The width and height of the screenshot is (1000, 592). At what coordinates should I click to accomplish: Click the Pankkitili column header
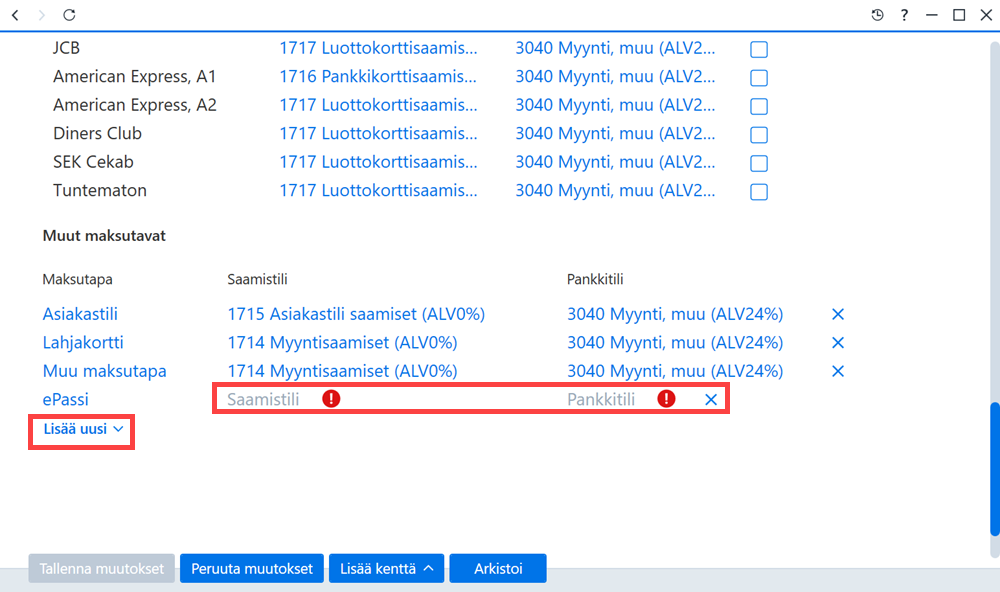(x=595, y=279)
